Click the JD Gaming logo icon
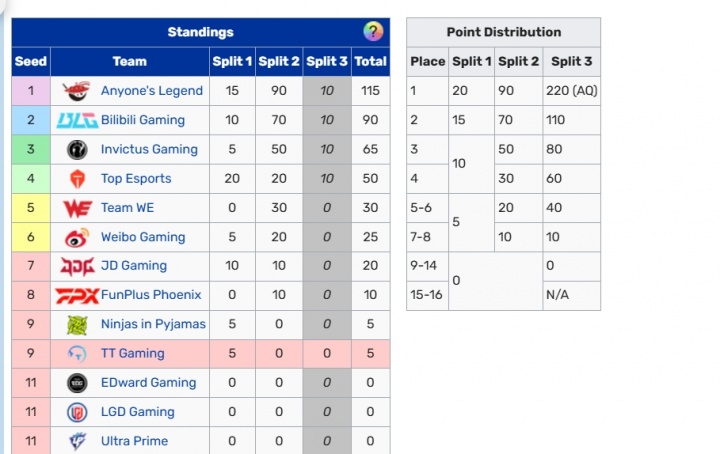The height and width of the screenshot is (454, 720). click(x=77, y=266)
